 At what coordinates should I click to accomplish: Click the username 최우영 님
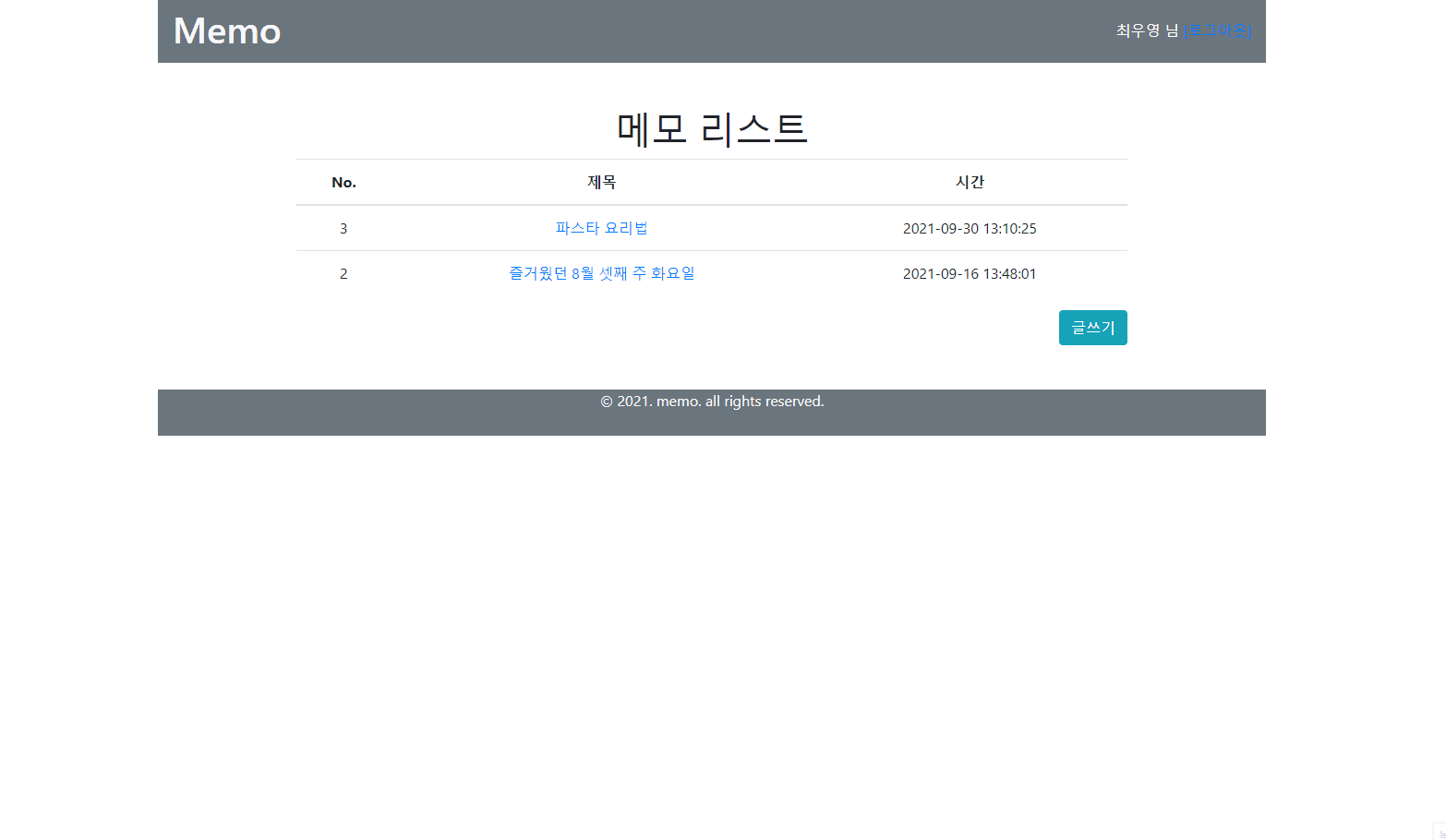[1145, 30]
